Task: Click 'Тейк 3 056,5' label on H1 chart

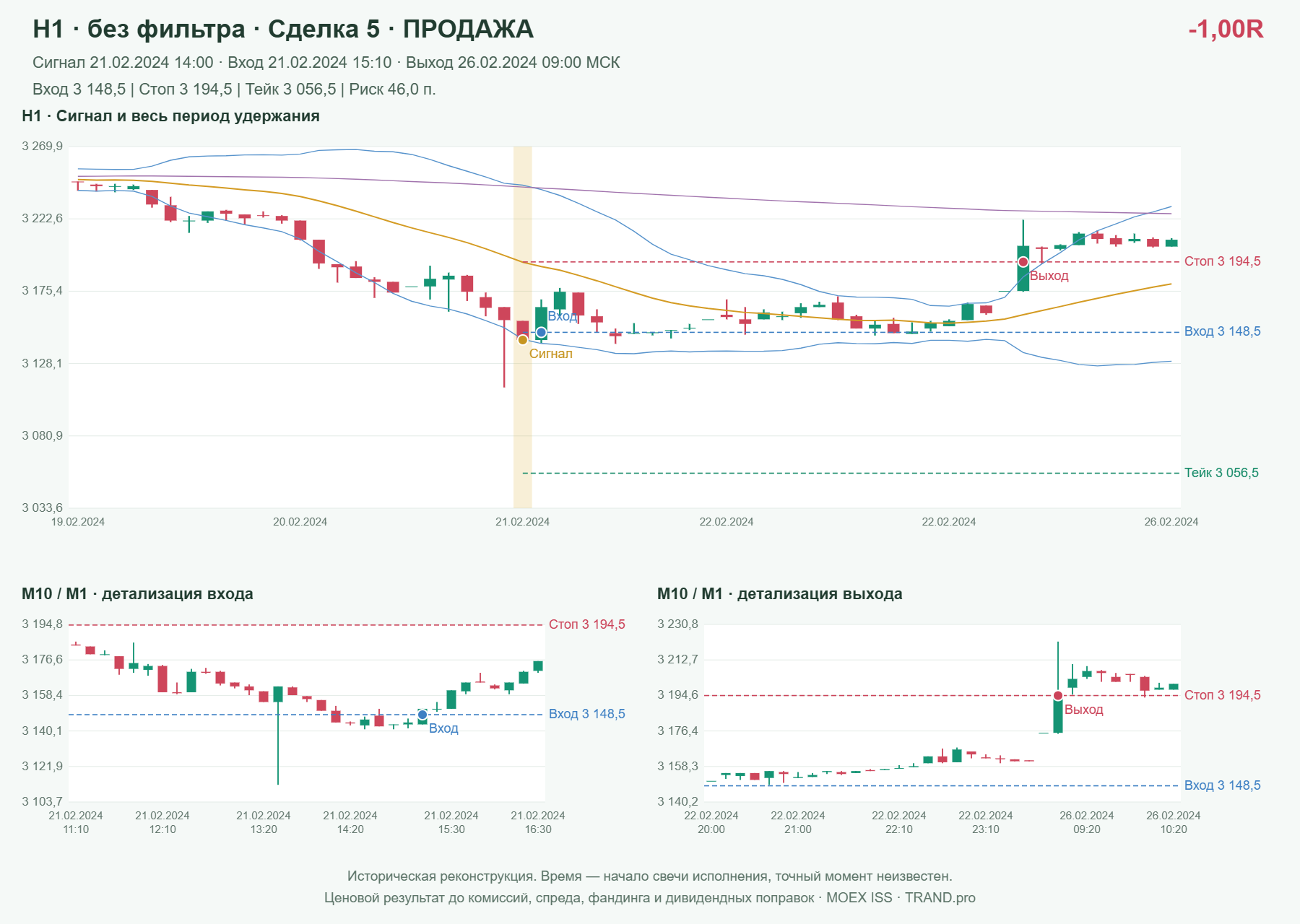Action: tap(1221, 473)
